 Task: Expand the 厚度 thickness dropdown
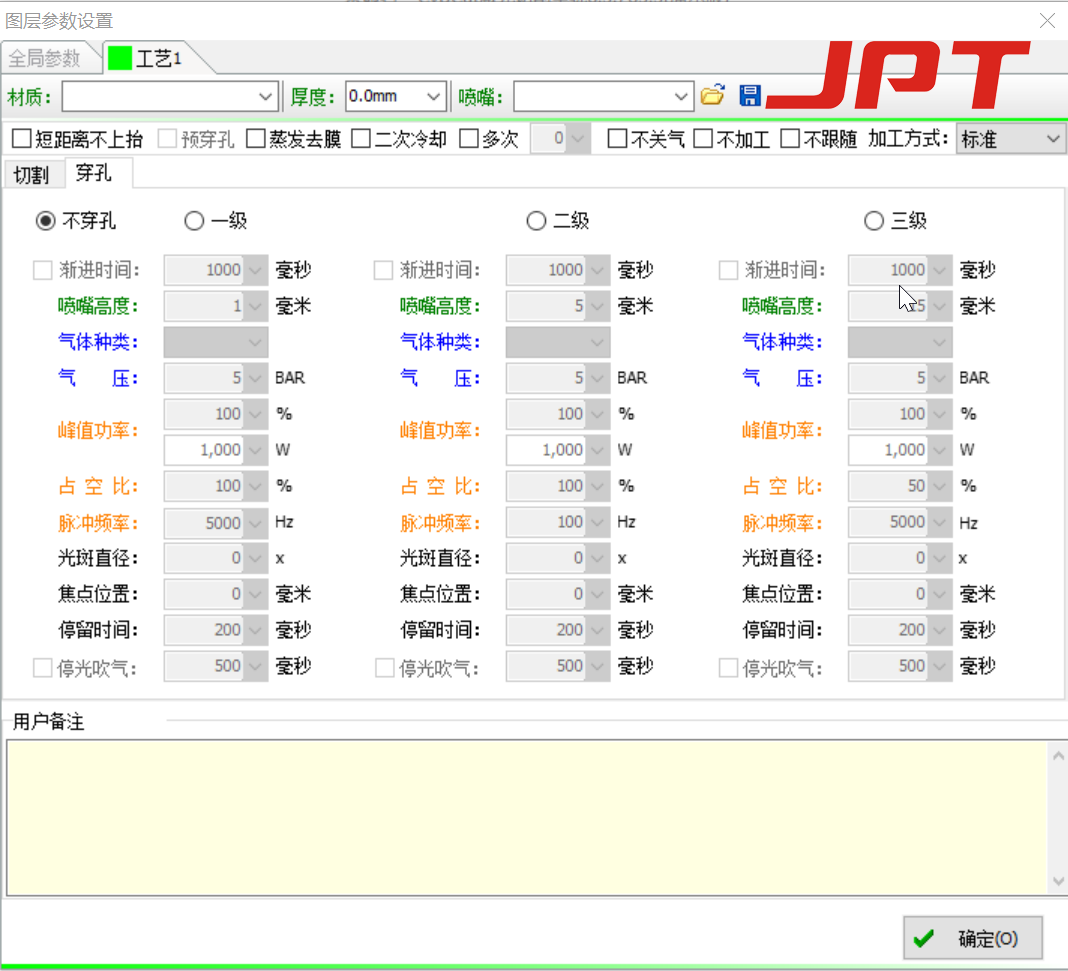click(x=433, y=97)
